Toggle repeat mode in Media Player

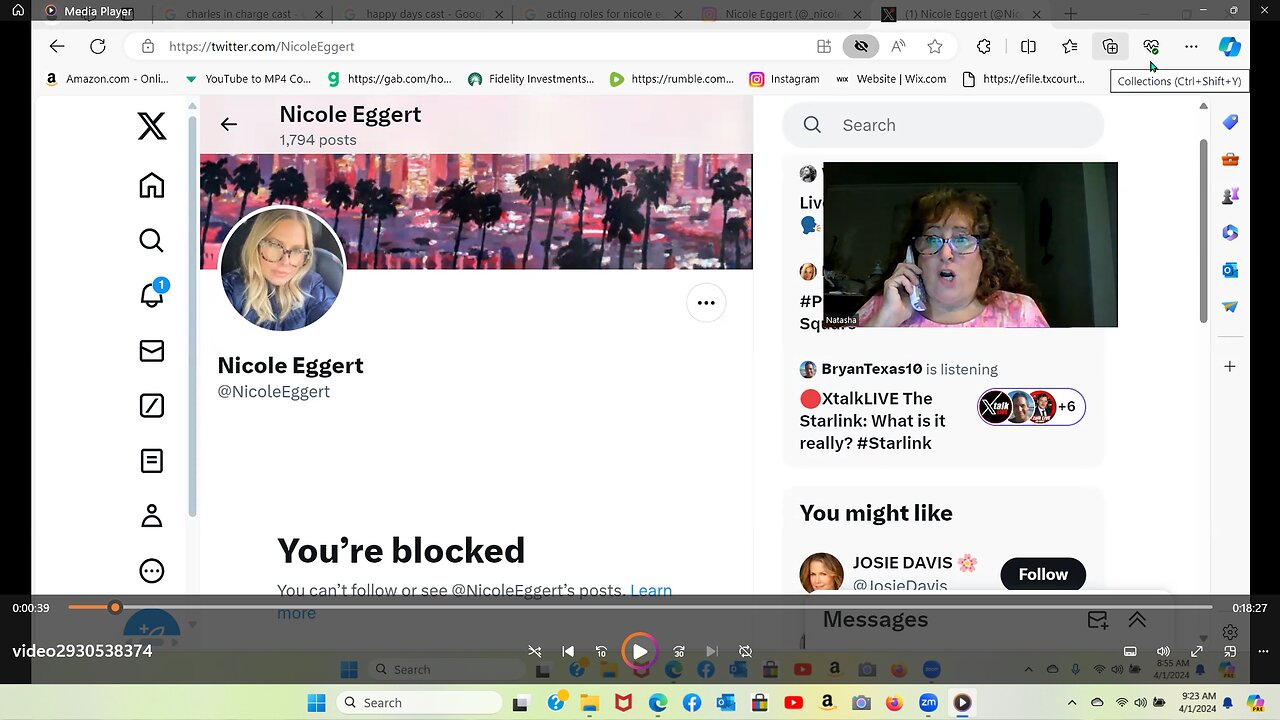(x=745, y=651)
